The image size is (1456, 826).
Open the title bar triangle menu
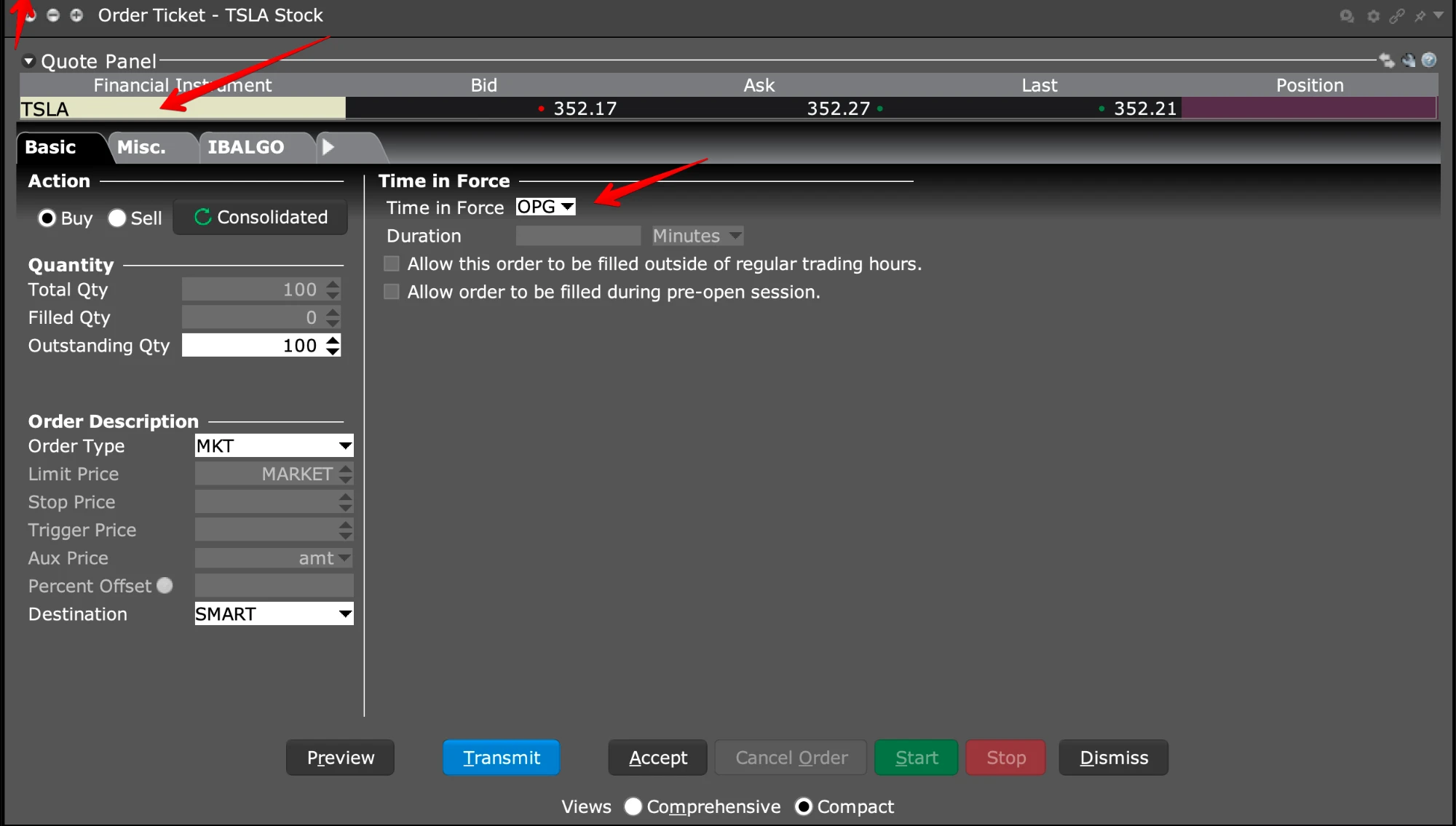(x=1439, y=15)
